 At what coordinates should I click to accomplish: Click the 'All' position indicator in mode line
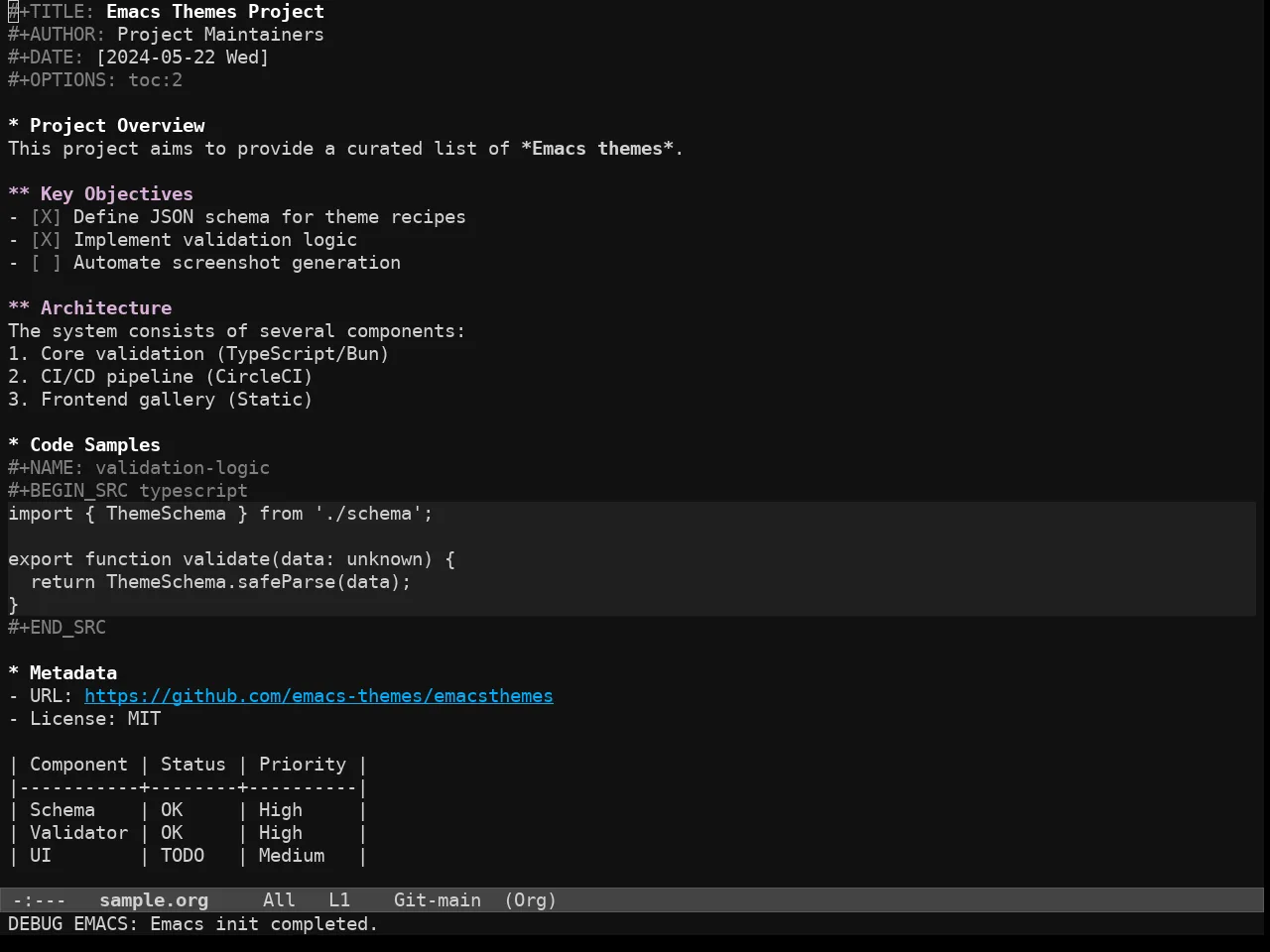[x=279, y=900]
